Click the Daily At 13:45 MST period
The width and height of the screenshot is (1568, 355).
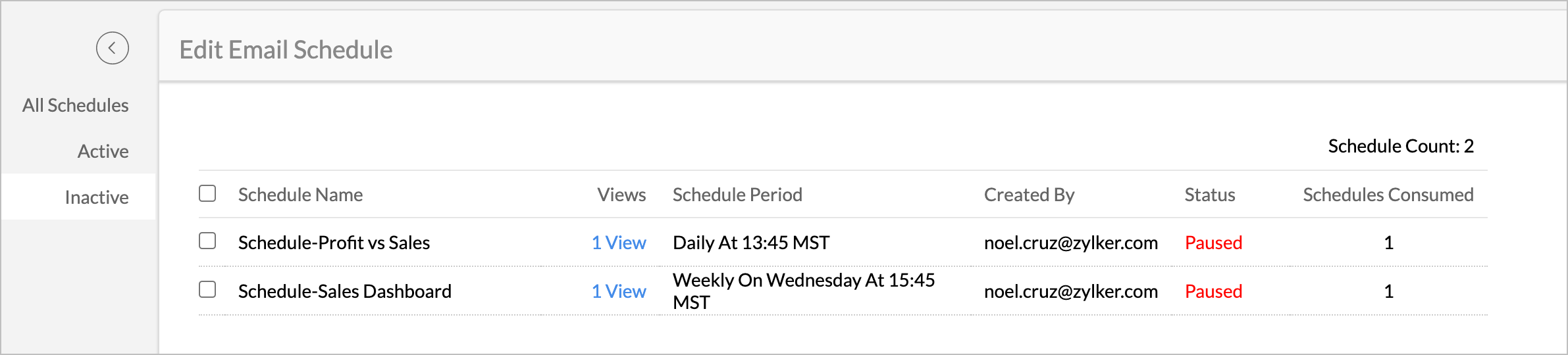[x=751, y=243]
